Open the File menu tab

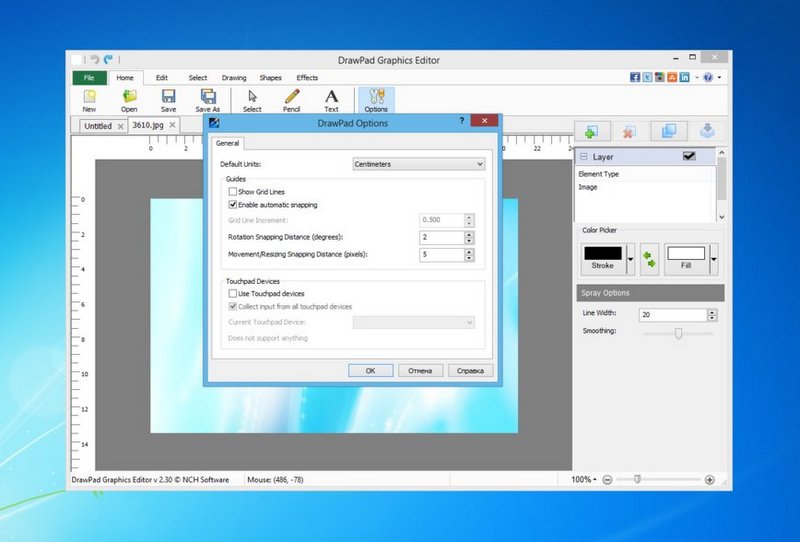click(x=89, y=78)
